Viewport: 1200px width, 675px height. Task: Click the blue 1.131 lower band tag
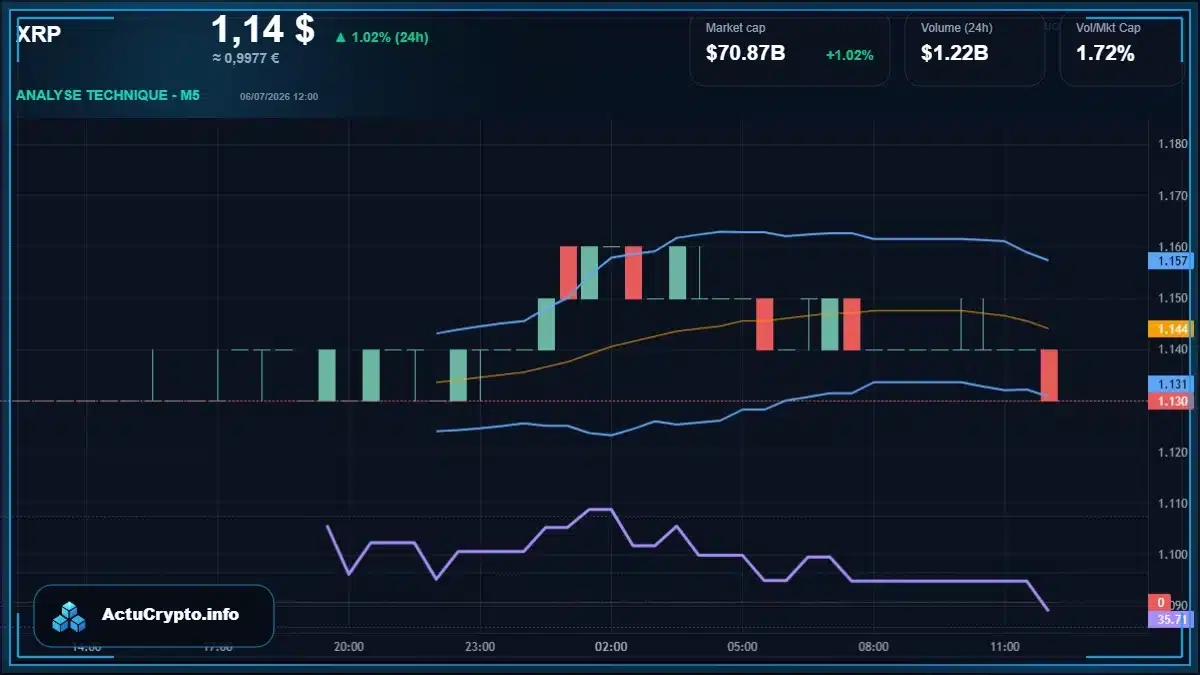[x=1170, y=384]
